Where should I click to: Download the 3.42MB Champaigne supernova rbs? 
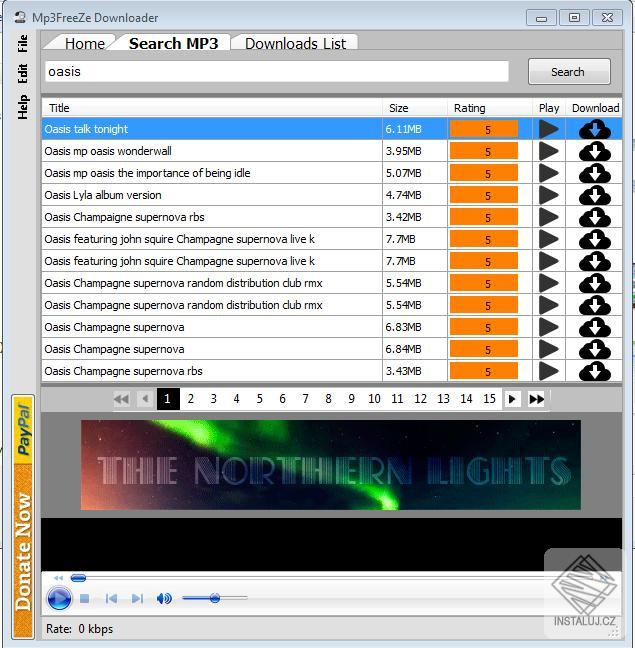pyautogui.click(x=595, y=217)
